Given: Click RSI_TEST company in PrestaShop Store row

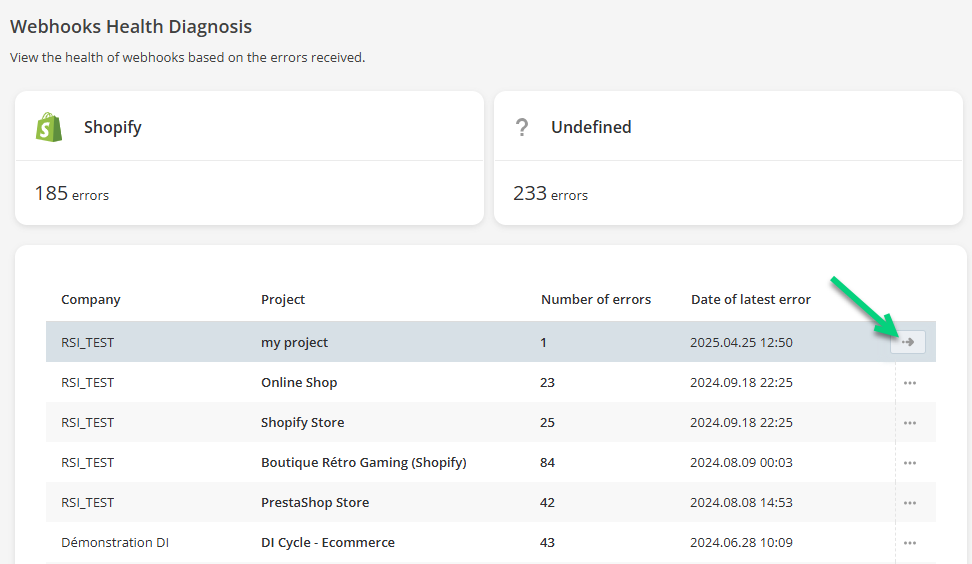Looking at the screenshot, I should click(87, 502).
